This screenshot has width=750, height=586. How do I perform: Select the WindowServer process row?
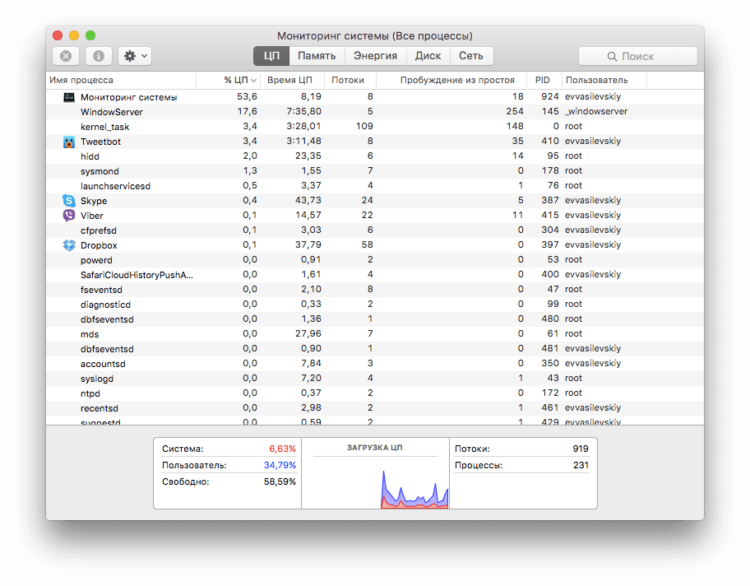[x=375, y=111]
